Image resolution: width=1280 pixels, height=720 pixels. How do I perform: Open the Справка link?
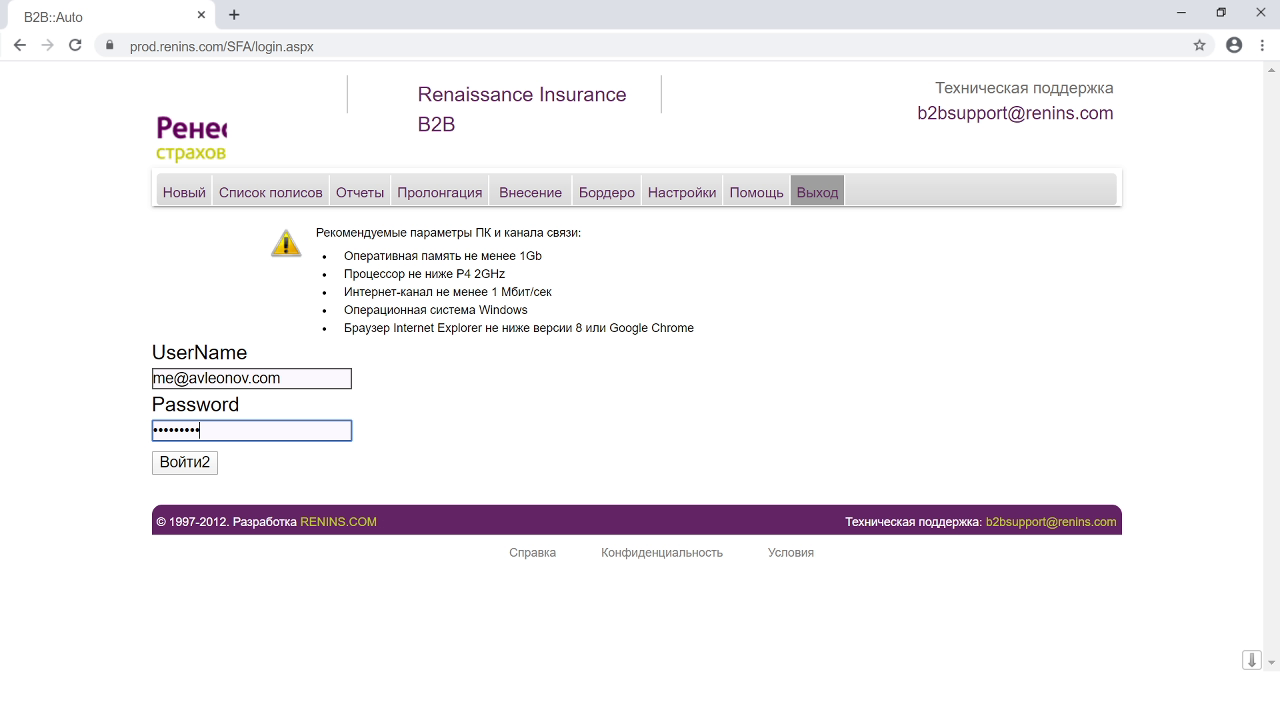532,552
